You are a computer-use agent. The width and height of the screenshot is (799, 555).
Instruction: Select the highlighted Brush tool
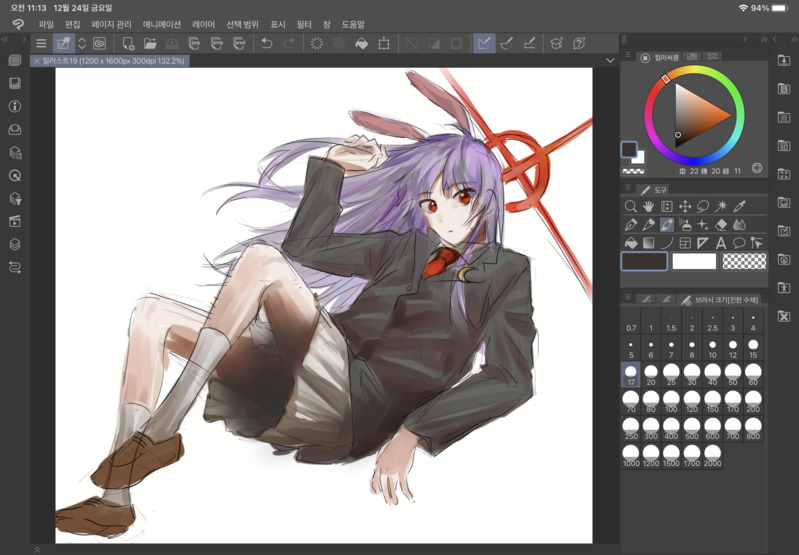click(667, 225)
